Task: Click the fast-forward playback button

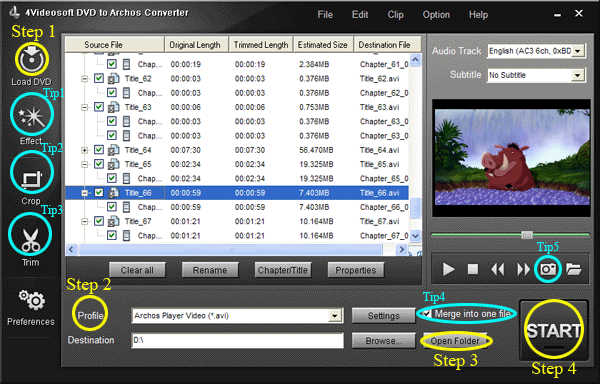Action: coord(523,269)
